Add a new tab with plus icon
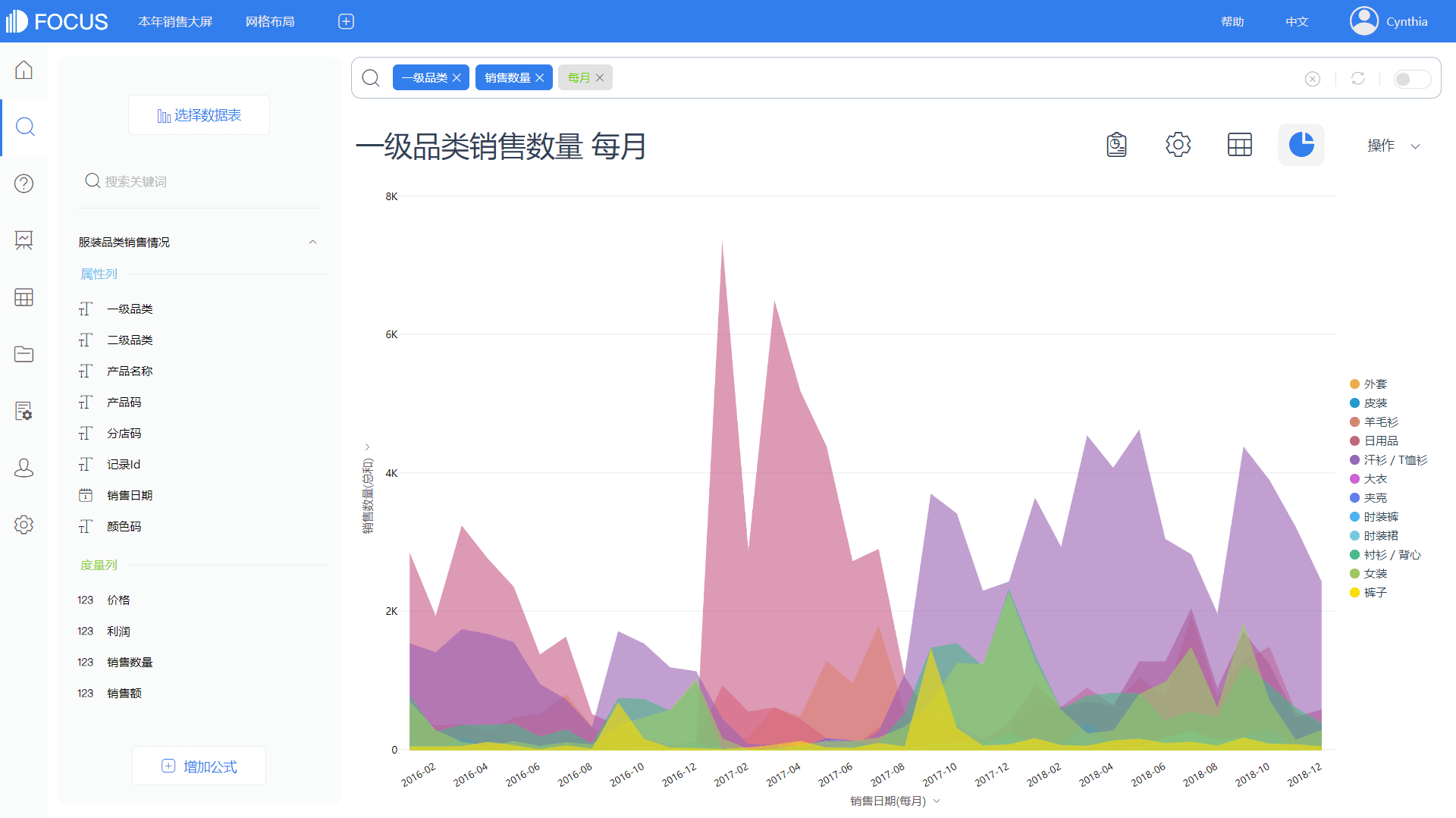Image resolution: width=1456 pixels, height=818 pixels. click(x=346, y=21)
